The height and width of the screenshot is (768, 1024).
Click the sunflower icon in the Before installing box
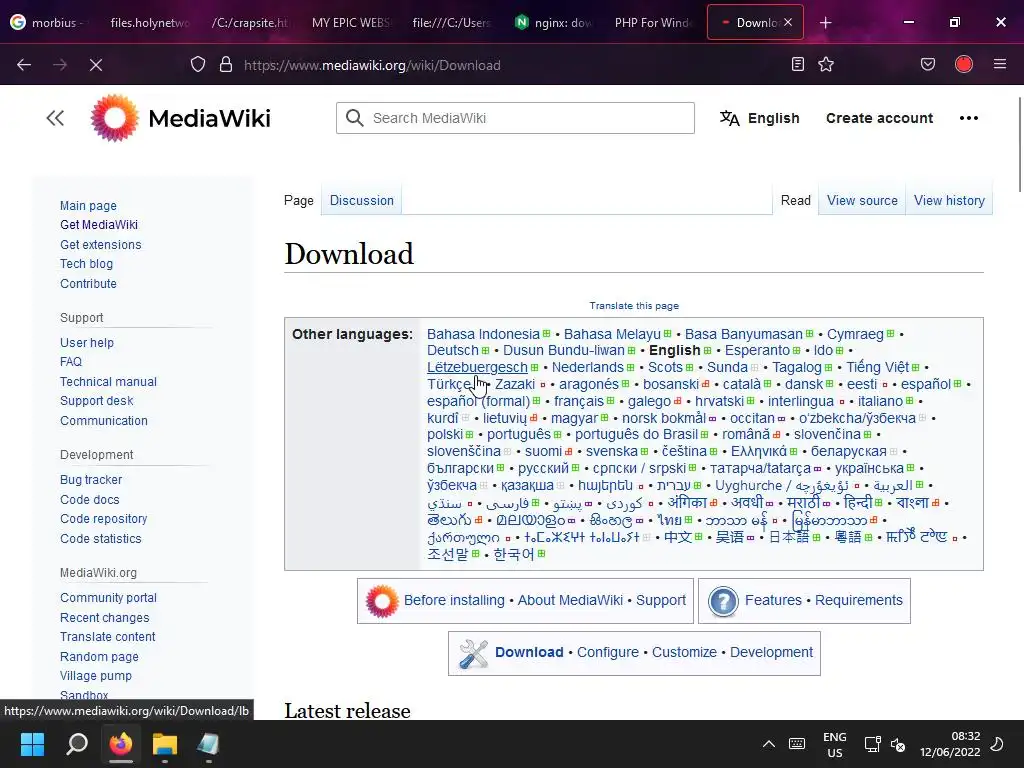(382, 601)
